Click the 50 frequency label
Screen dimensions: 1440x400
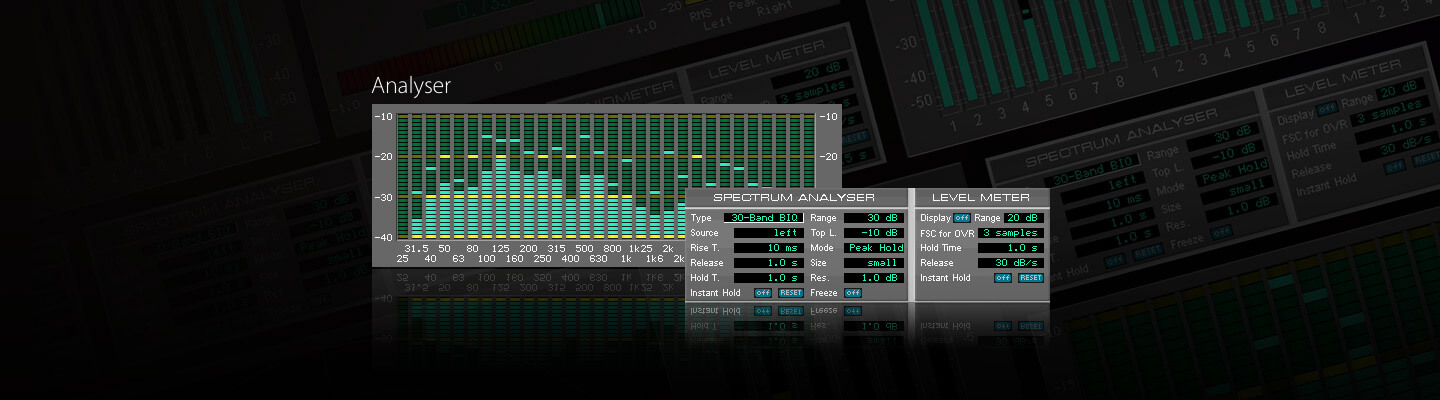(444, 247)
